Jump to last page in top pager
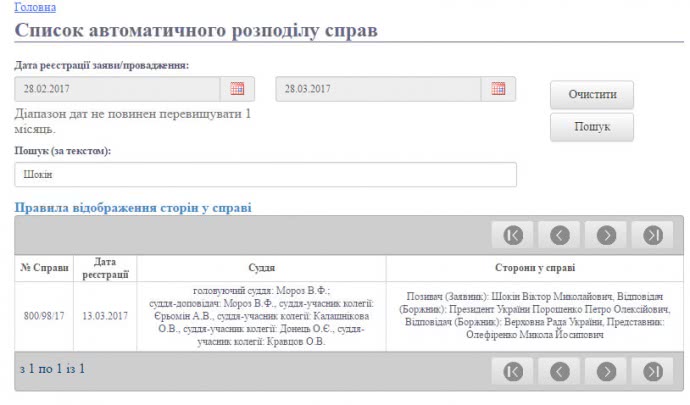This screenshot has width=690, height=405. tap(652, 235)
